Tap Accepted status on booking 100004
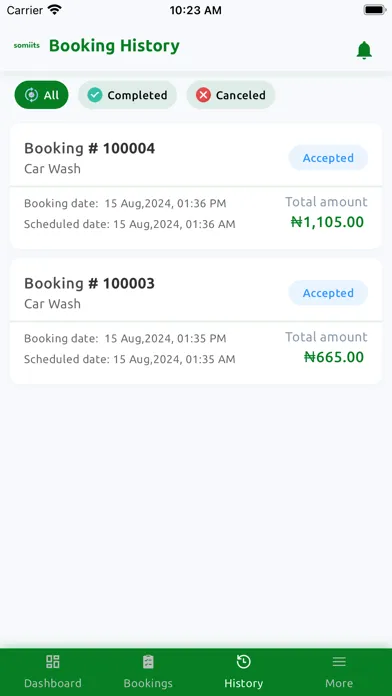 tap(328, 158)
